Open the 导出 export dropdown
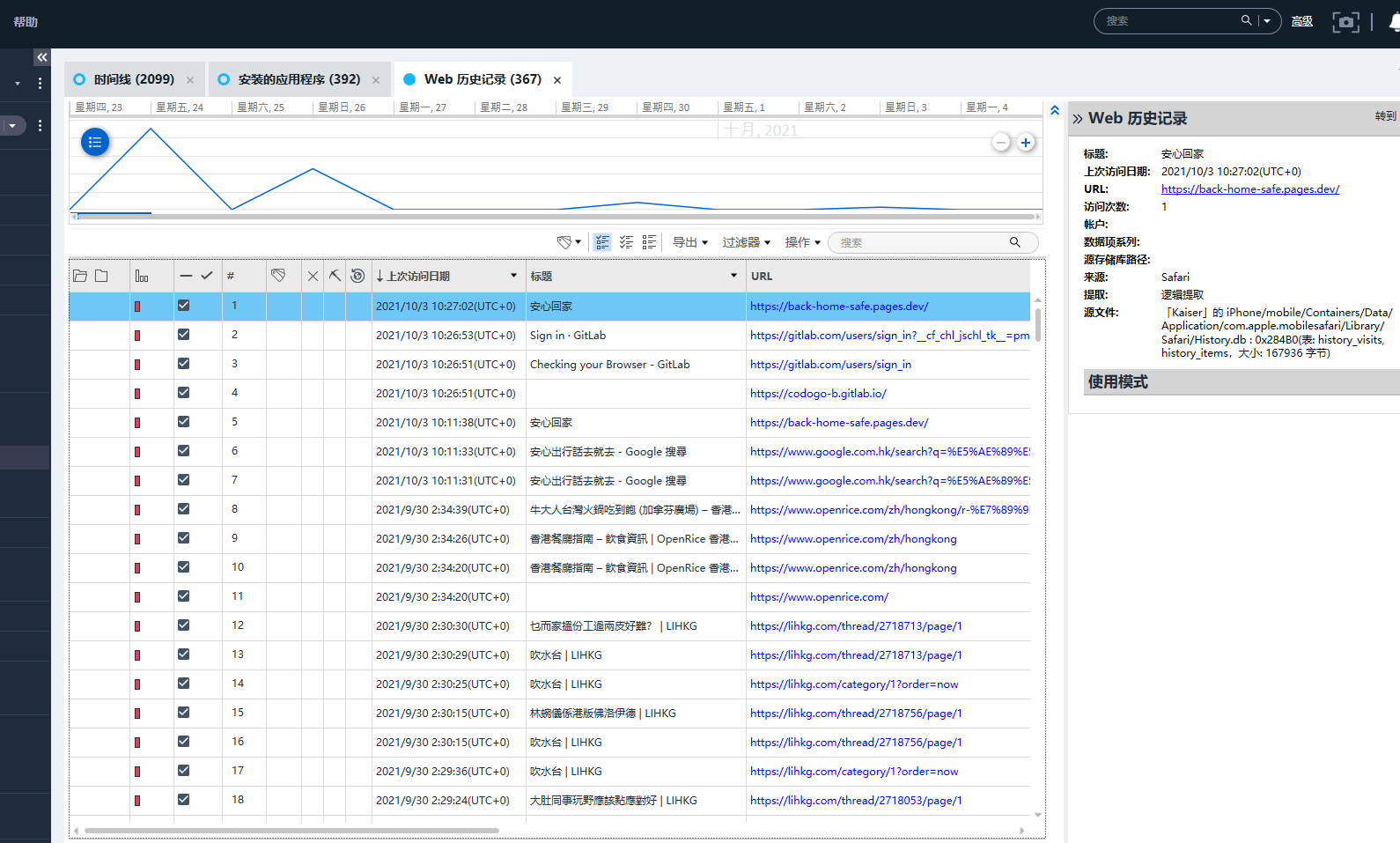1400x843 pixels. (x=690, y=242)
